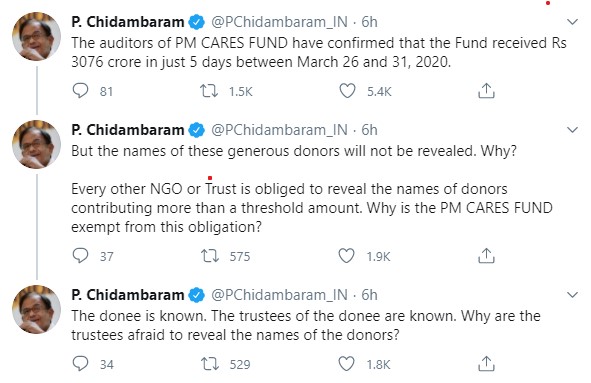
Task: Open P. Chidambaram's profile from first tweet name
Action: [127, 22]
